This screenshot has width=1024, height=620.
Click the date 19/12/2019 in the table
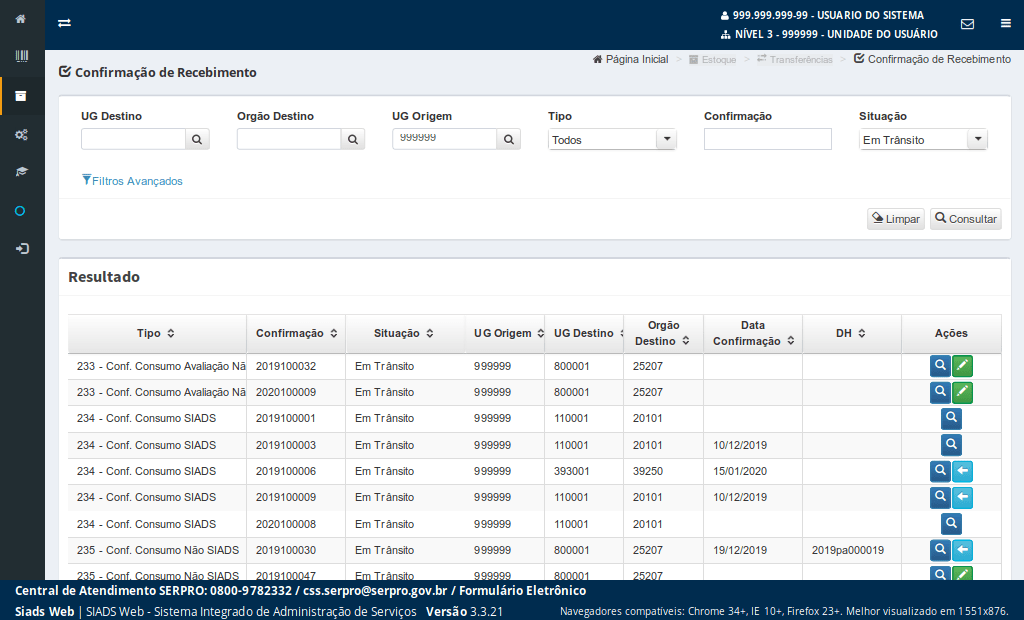pos(740,550)
